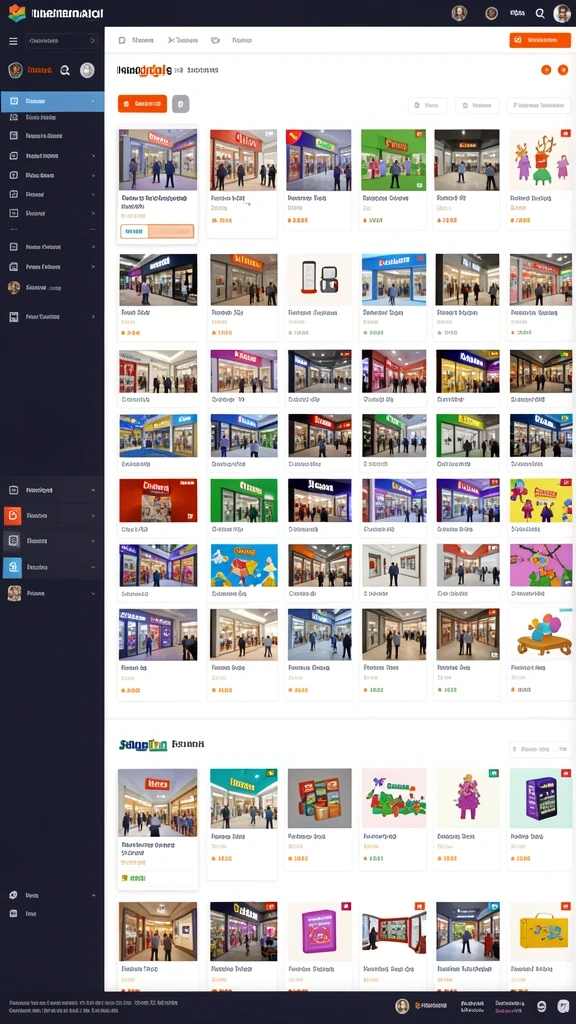The width and height of the screenshot is (576, 1024).
Task: Click the grey square icon button beside orange button
Action: coord(181,104)
